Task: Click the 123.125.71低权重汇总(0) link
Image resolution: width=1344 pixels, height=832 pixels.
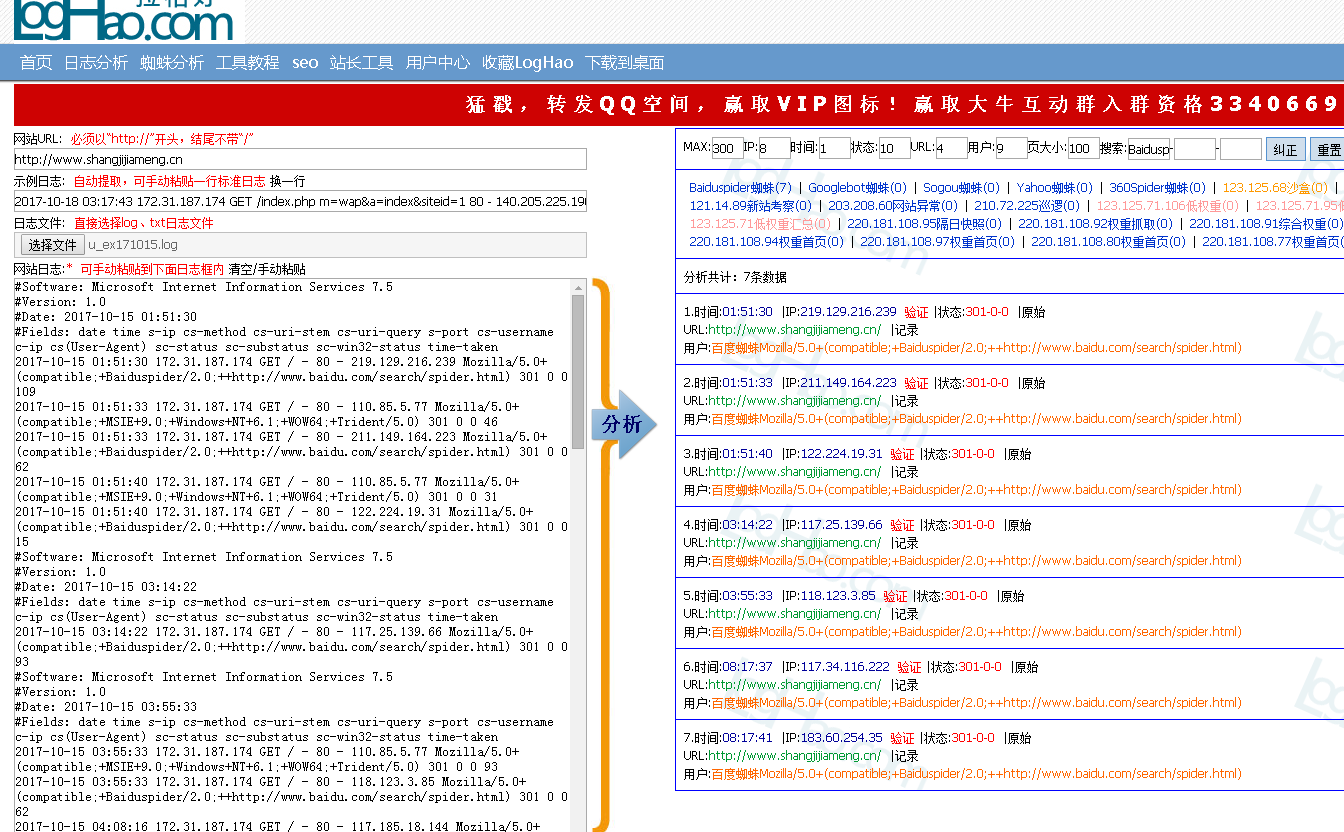Action: click(x=760, y=223)
